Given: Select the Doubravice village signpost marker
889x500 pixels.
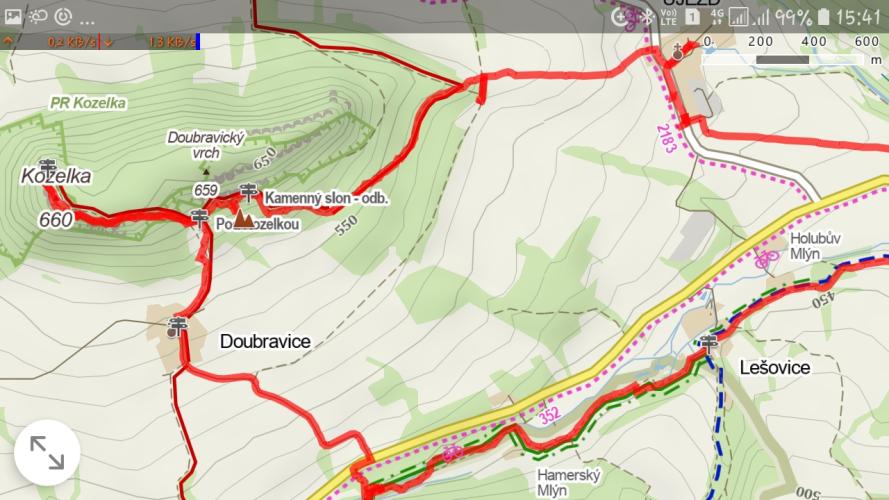Looking at the screenshot, I should pyautogui.click(x=177, y=327).
